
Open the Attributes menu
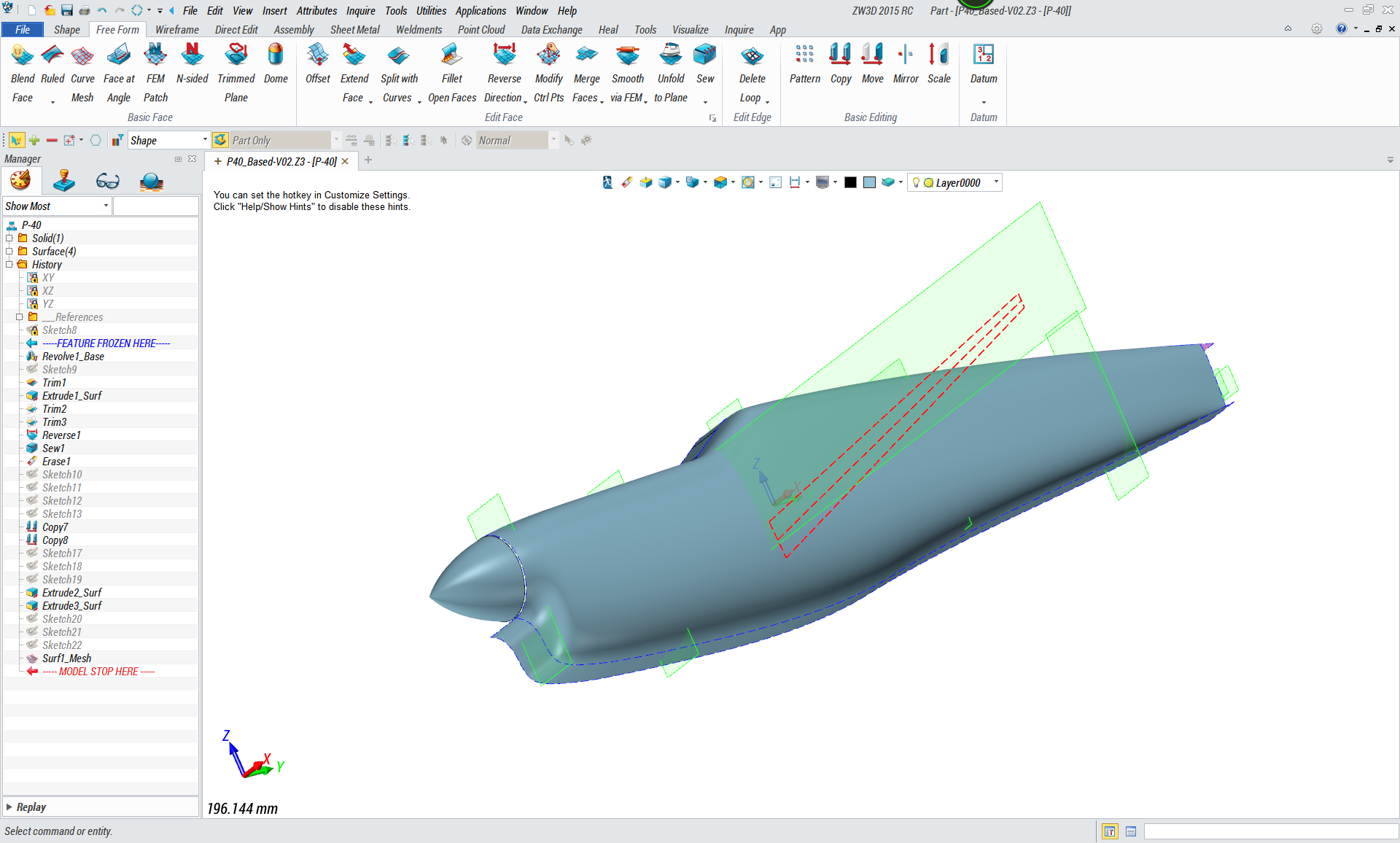coord(316,11)
